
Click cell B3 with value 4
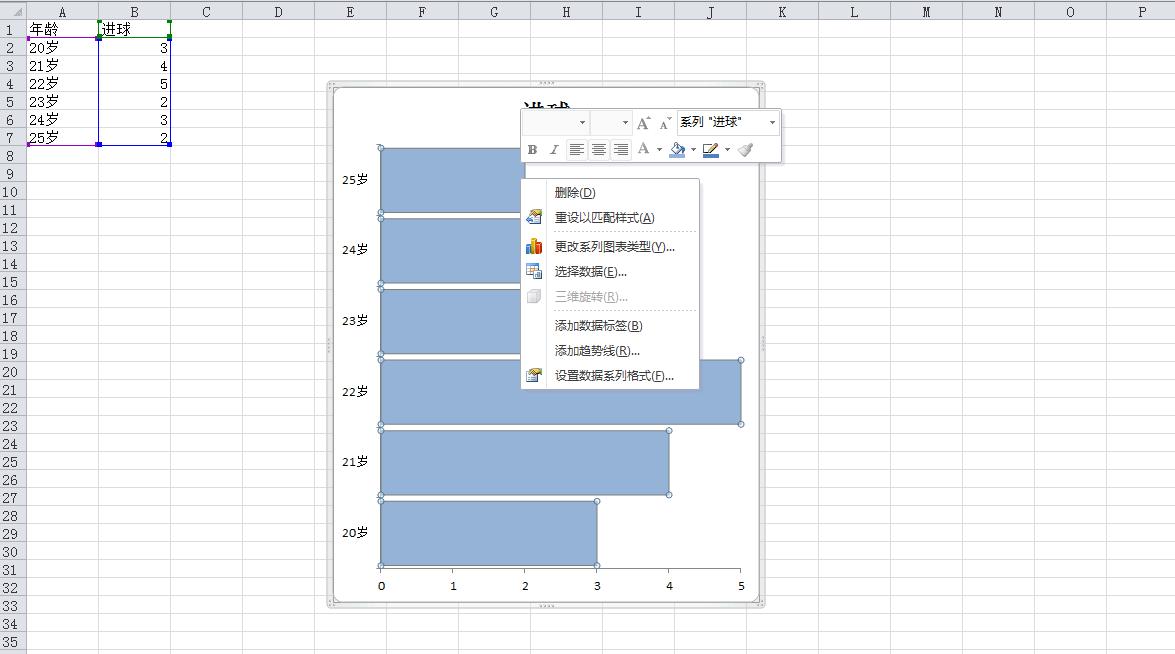pos(134,65)
